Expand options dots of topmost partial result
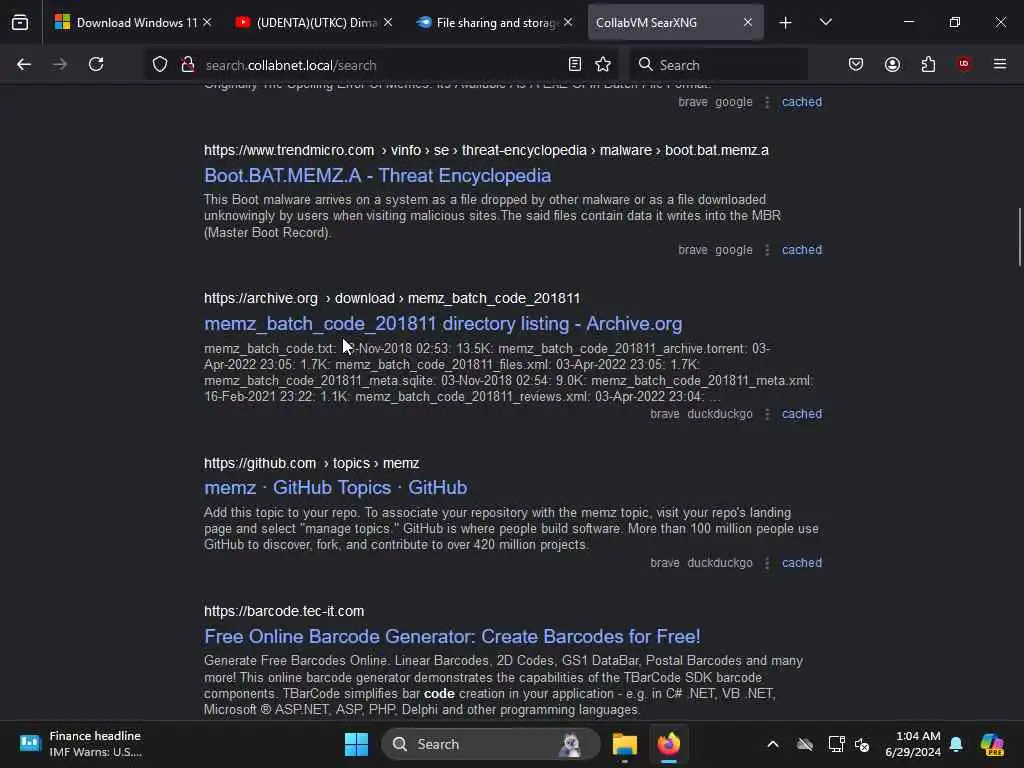This screenshot has height=768, width=1024. (767, 102)
